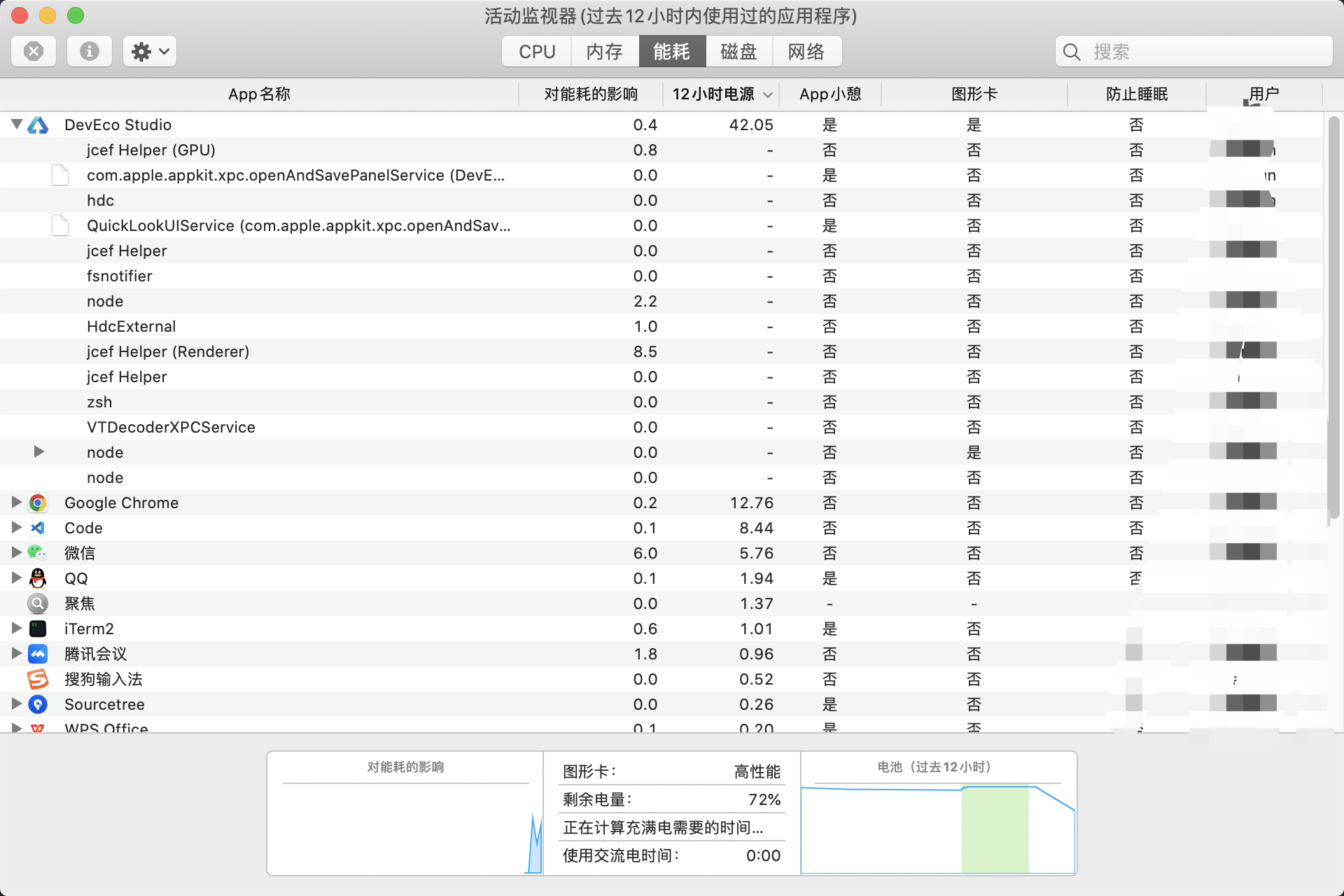Click the 使用交流电时间 0:00 entry

(672, 855)
